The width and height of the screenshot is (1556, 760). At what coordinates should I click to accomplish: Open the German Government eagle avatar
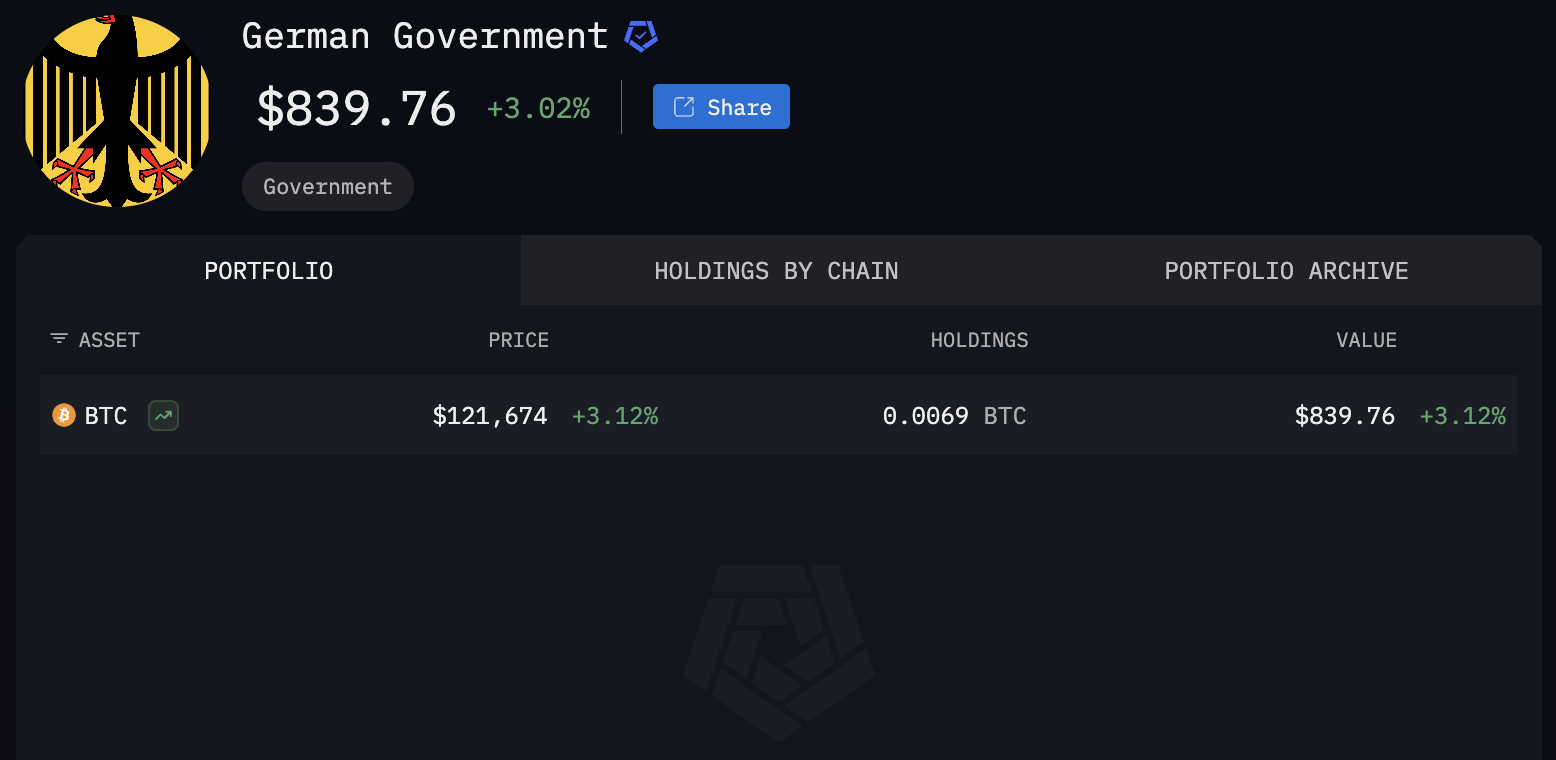117,112
